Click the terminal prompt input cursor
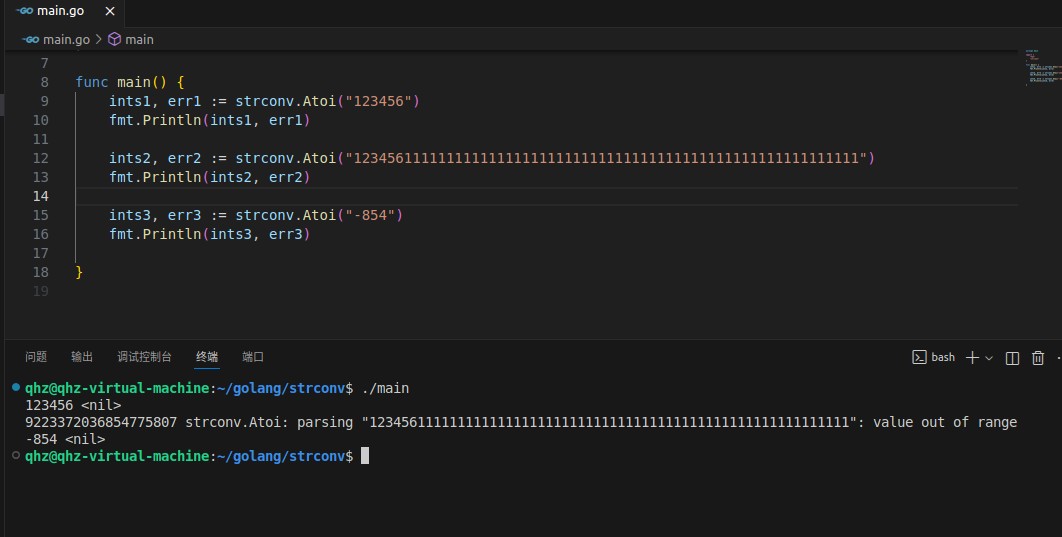This screenshot has height=537, width=1062. 365,456
